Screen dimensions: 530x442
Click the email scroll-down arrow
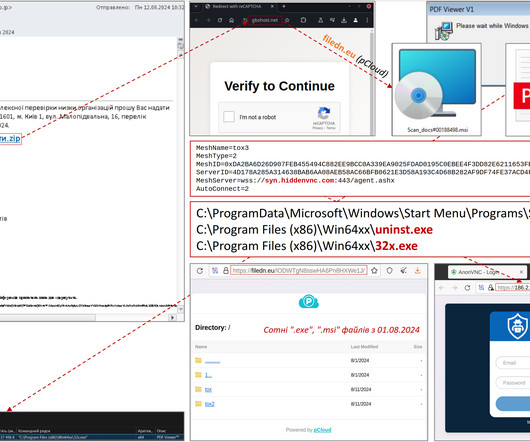pyautogui.click(x=181, y=309)
